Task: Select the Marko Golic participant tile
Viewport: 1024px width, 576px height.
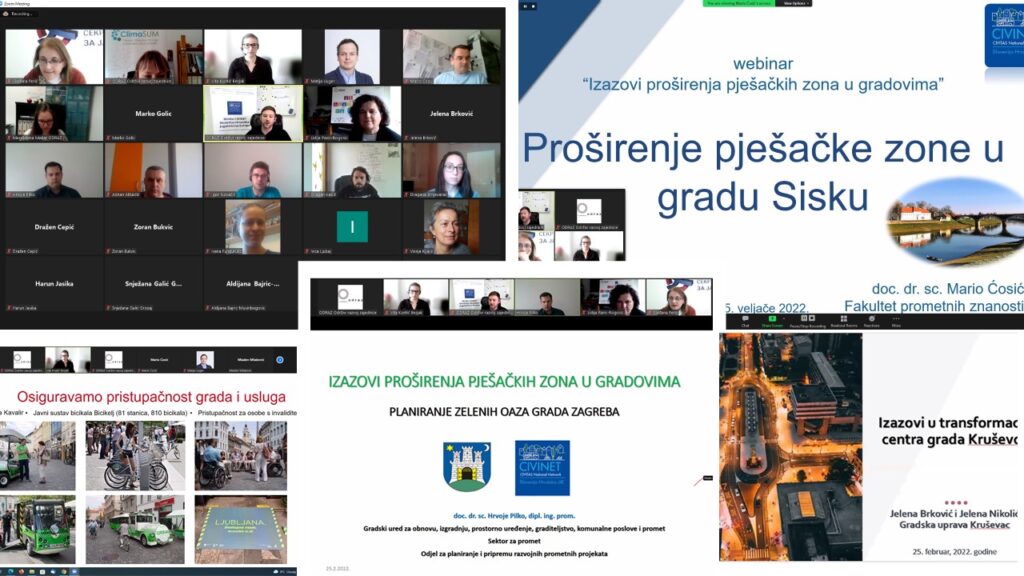Action: point(153,114)
